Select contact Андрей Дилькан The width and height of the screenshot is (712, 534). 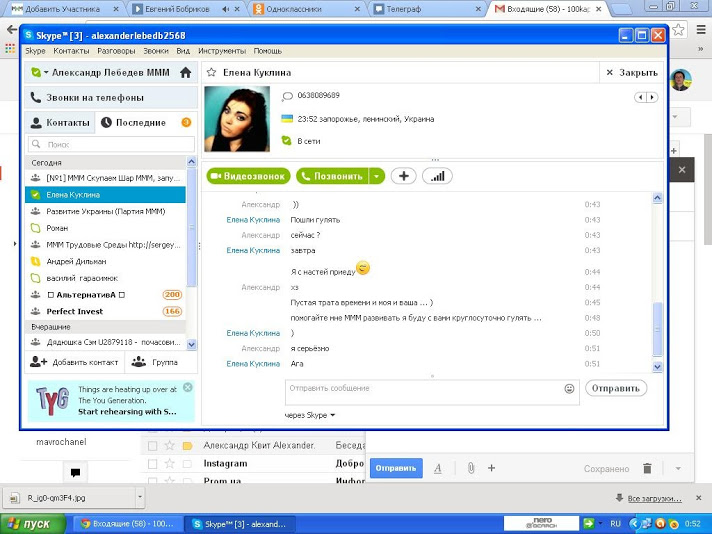click(x=105, y=262)
